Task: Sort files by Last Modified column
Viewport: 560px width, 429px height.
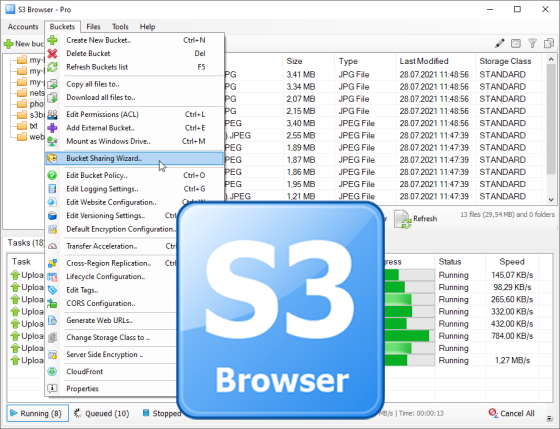Action: [x=435, y=61]
